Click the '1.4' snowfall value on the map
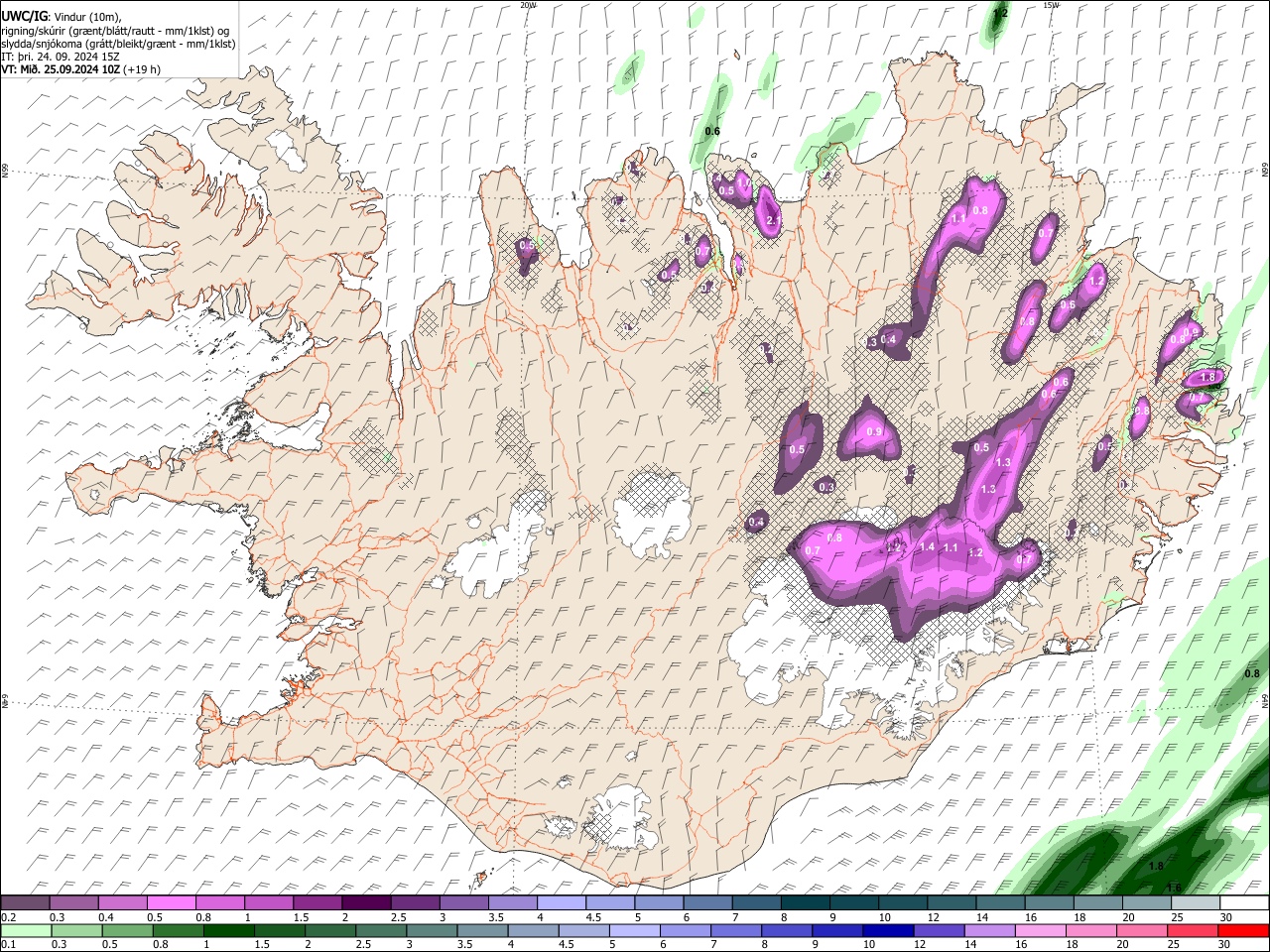1270x952 pixels. [928, 547]
